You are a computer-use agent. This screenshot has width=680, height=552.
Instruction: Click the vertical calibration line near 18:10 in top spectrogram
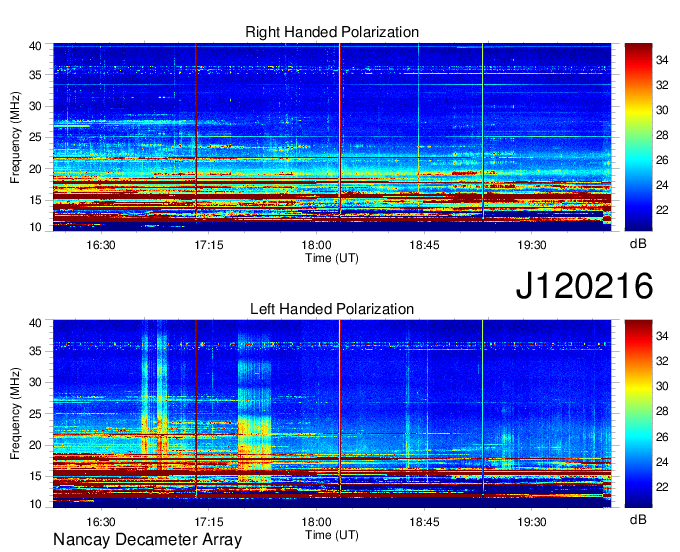coord(340,130)
